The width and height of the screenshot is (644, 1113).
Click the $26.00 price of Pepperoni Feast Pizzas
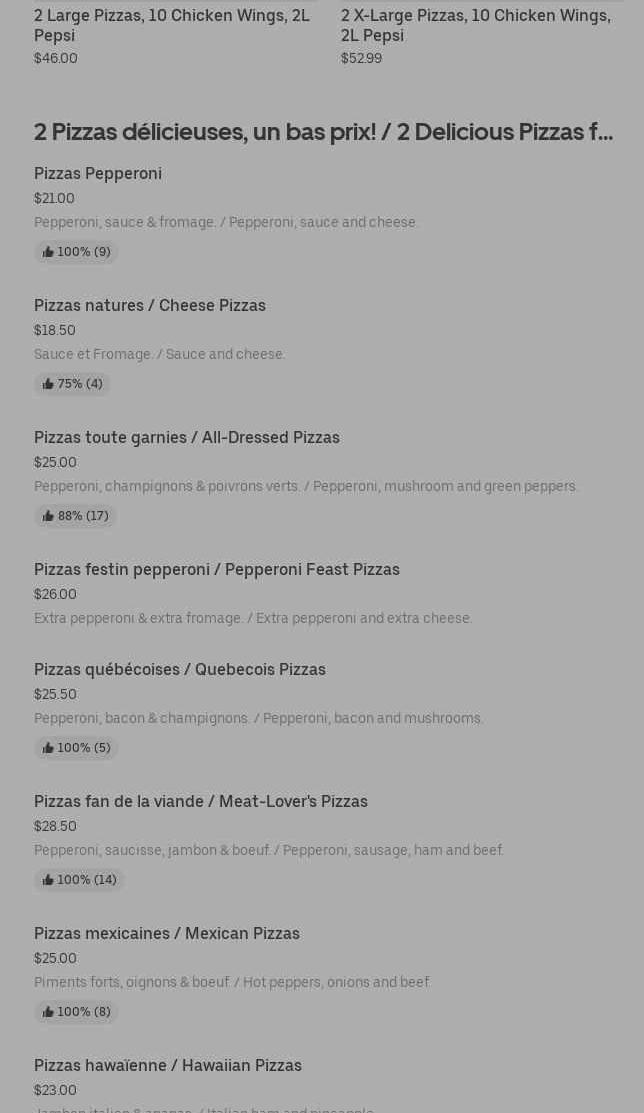[x=55, y=594]
